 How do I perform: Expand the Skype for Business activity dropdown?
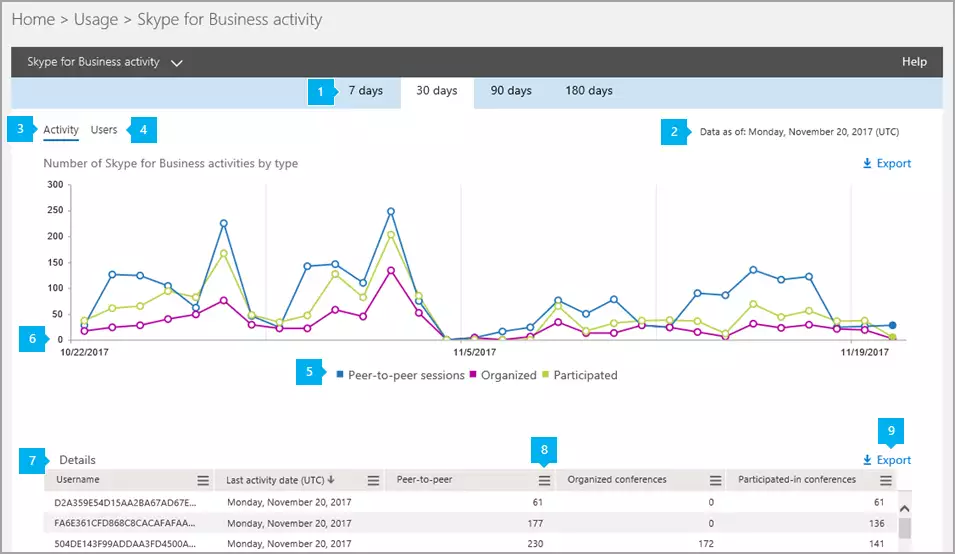(x=177, y=62)
